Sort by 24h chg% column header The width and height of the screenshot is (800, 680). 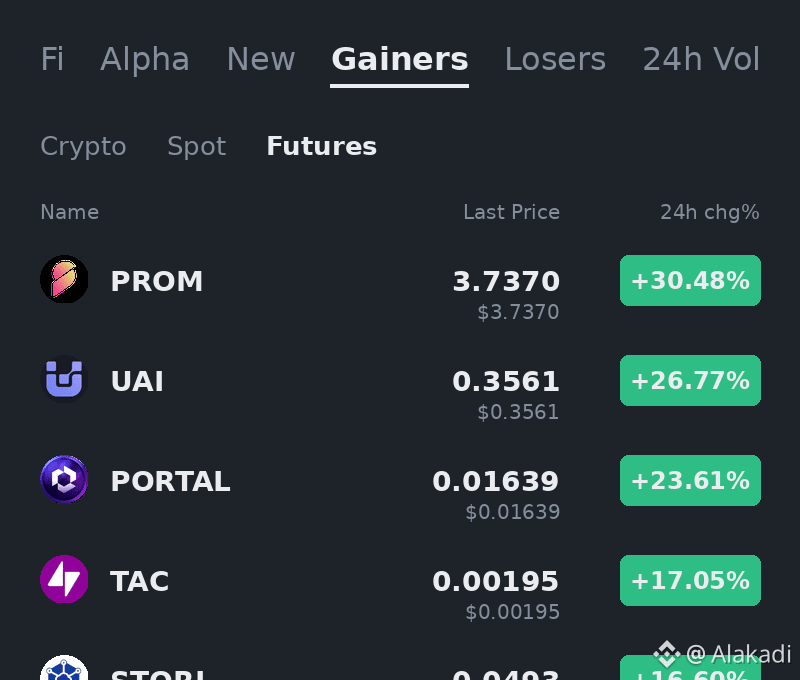pos(710,212)
